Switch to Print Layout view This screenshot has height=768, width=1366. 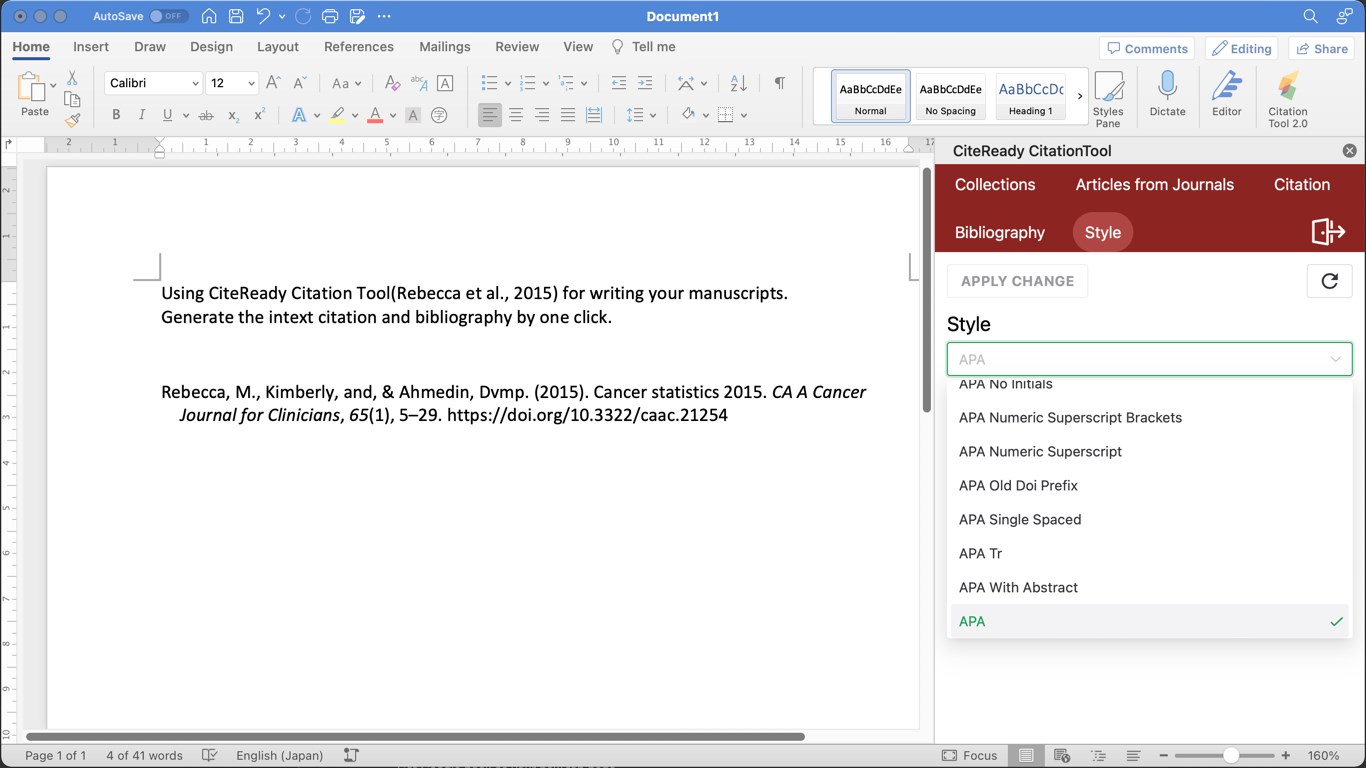tap(1025, 756)
